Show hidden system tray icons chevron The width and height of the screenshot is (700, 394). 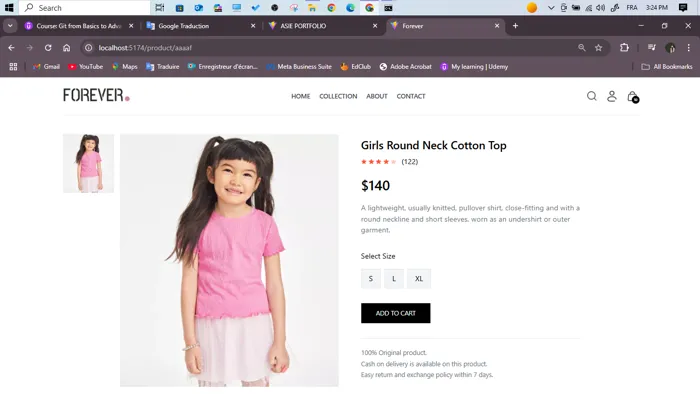551,8
